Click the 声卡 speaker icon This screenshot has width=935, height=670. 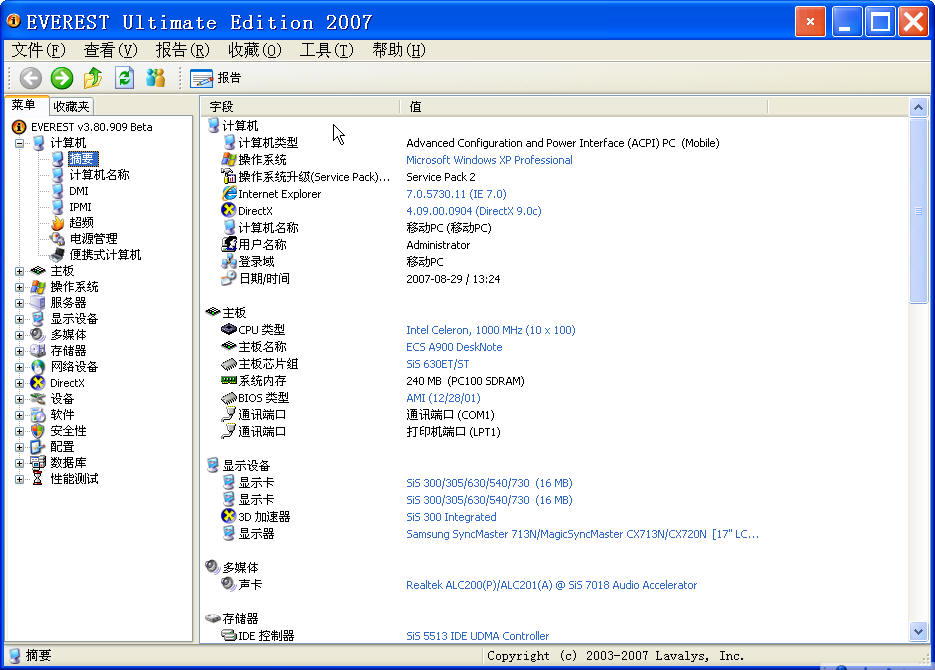(229, 584)
